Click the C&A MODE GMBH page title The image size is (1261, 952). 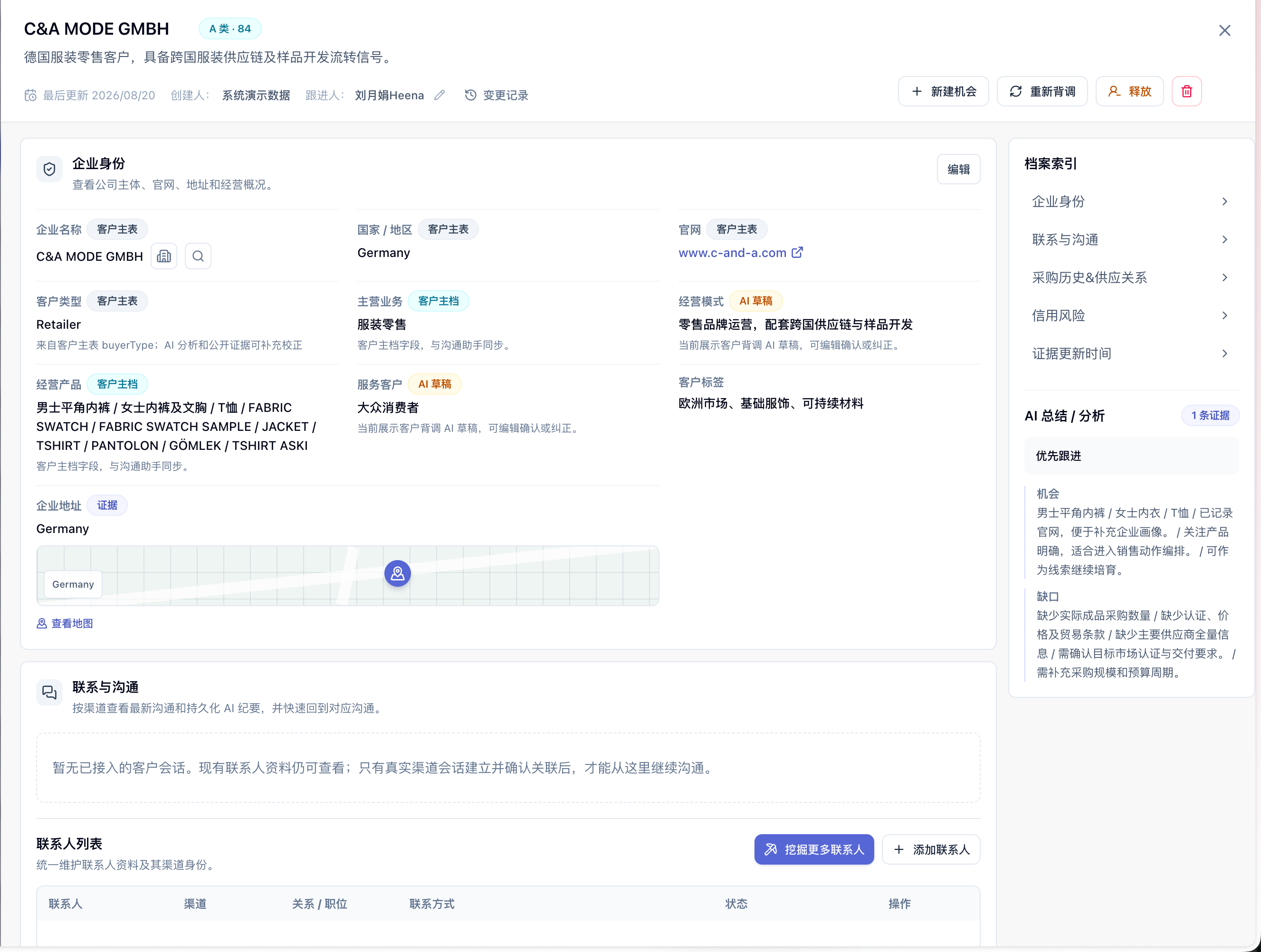point(96,29)
